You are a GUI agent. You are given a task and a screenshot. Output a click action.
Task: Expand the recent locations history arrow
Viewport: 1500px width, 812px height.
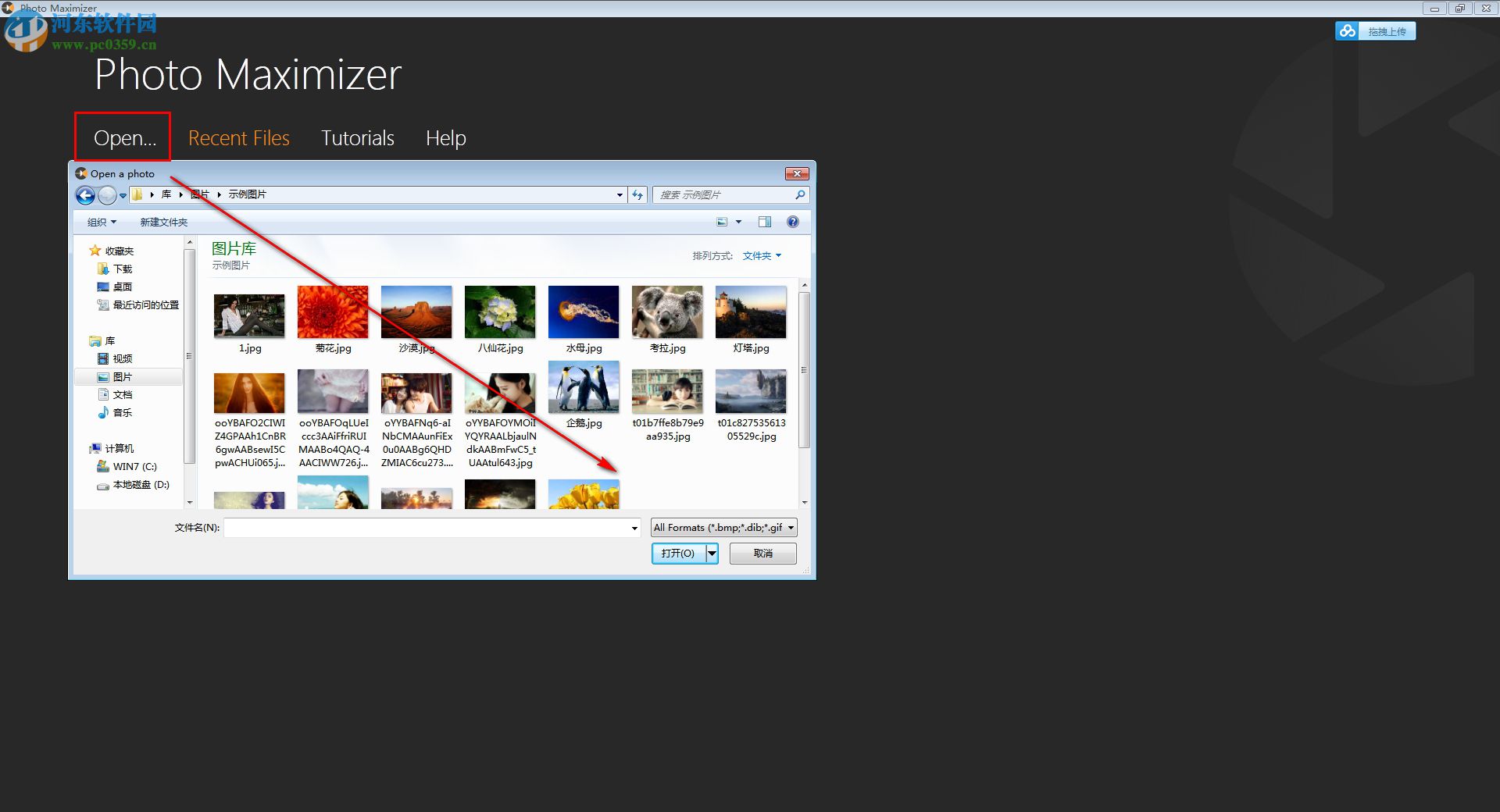(123, 196)
